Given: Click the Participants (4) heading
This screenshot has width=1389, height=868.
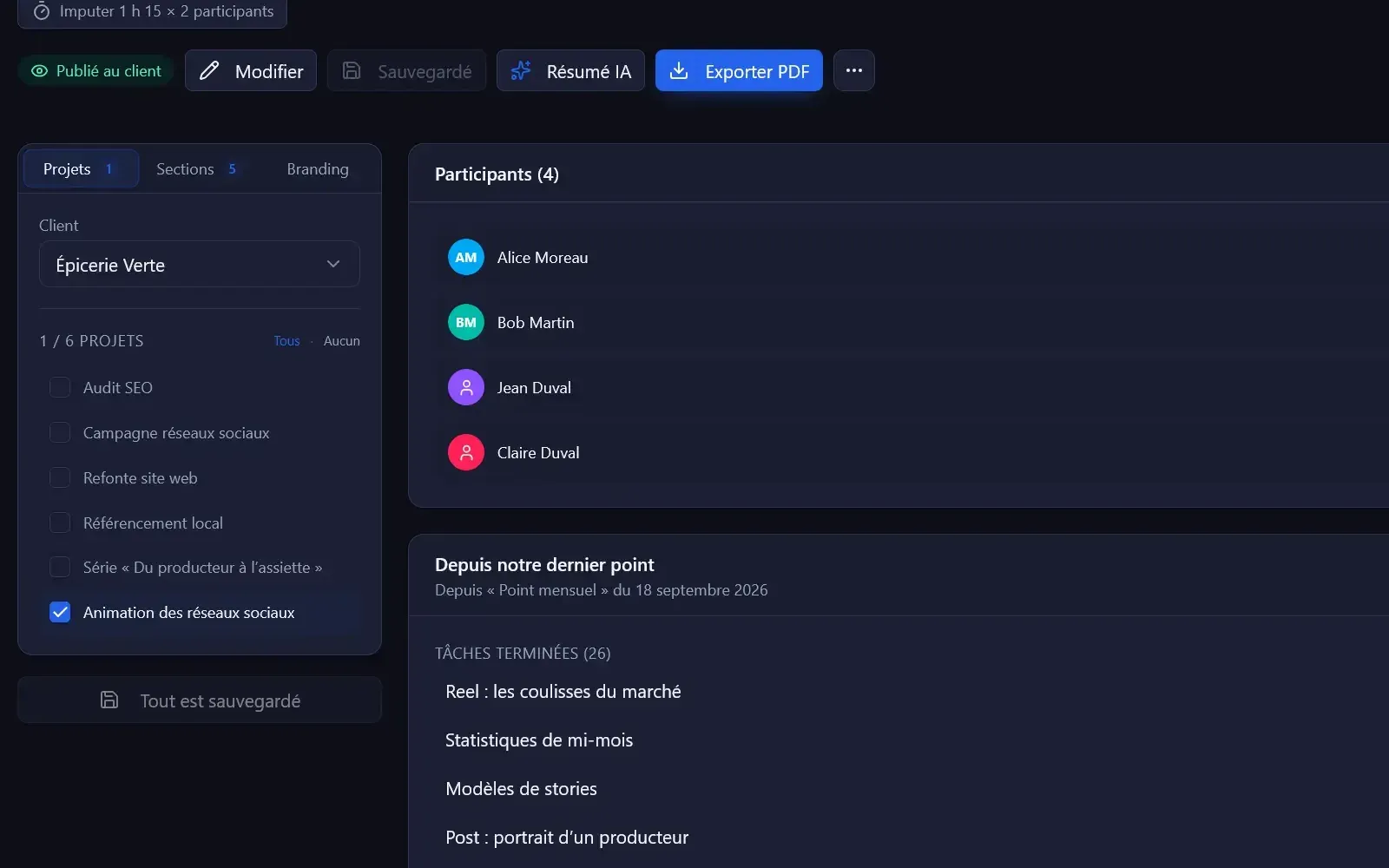Looking at the screenshot, I should (x=497, y=174).
